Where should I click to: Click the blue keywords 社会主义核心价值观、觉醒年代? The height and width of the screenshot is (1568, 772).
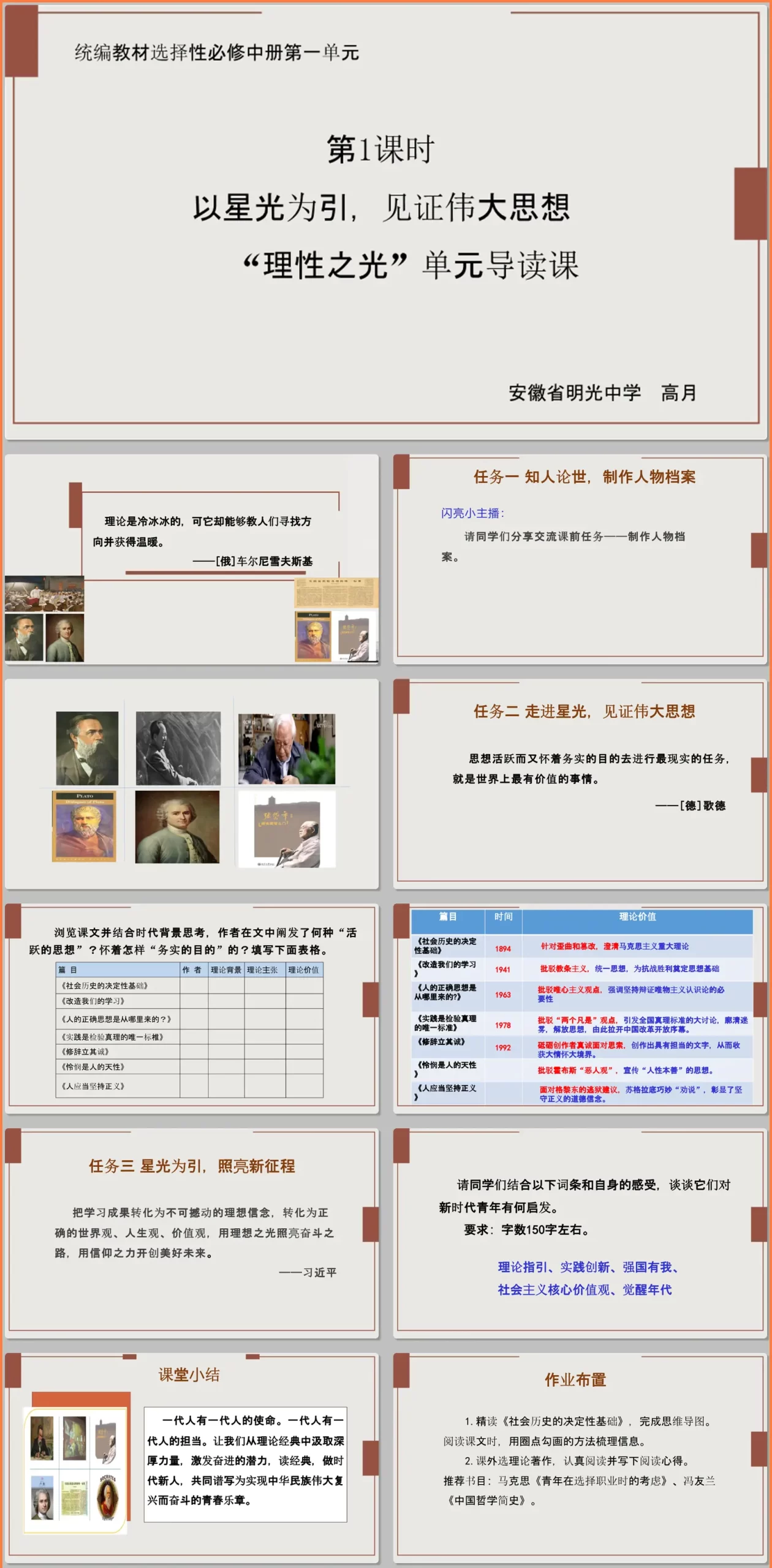[585, 1289]
